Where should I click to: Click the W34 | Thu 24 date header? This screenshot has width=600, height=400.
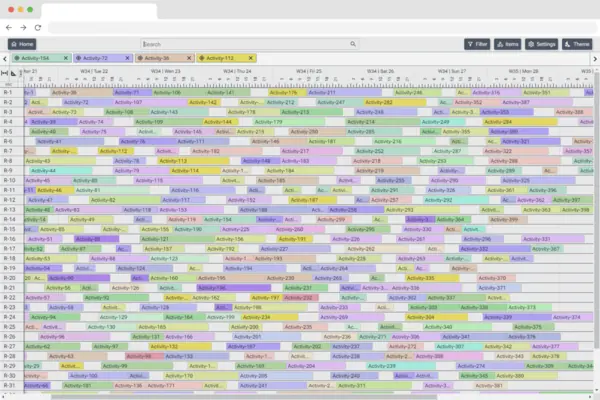pos(237,71)
